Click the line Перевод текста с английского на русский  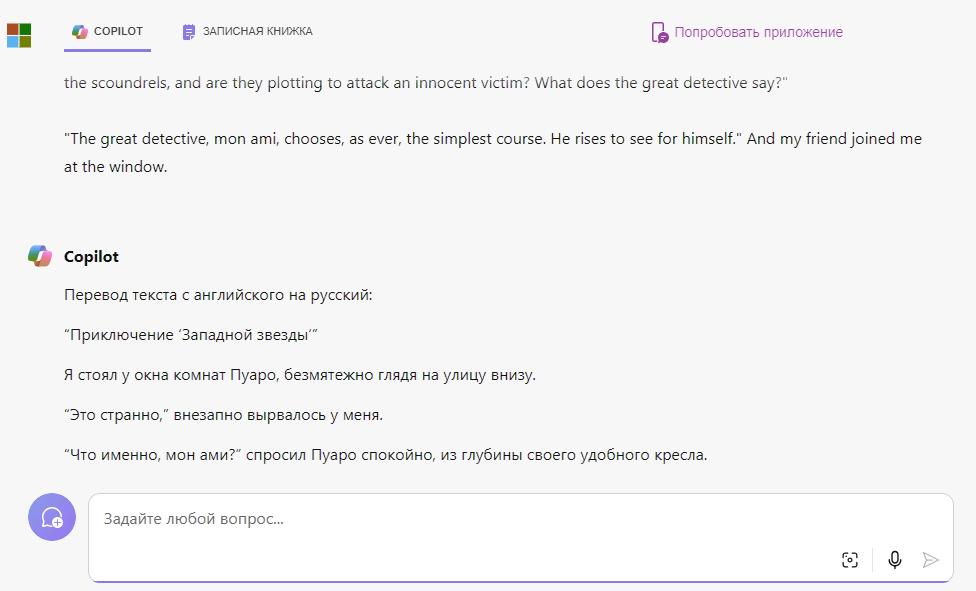tap(218, 295)
